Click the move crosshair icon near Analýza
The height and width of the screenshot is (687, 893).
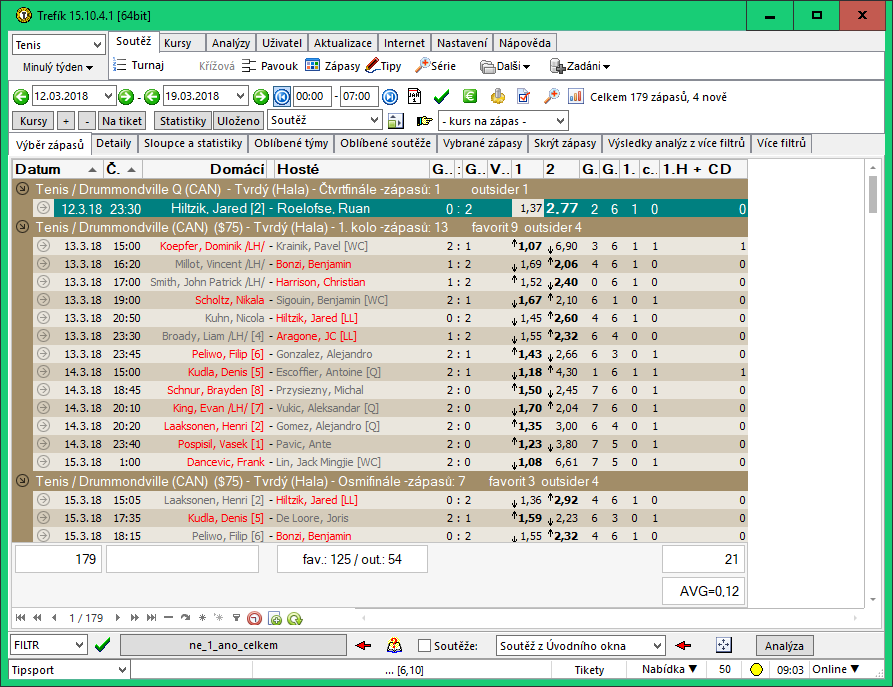click(x=723, y=645)
